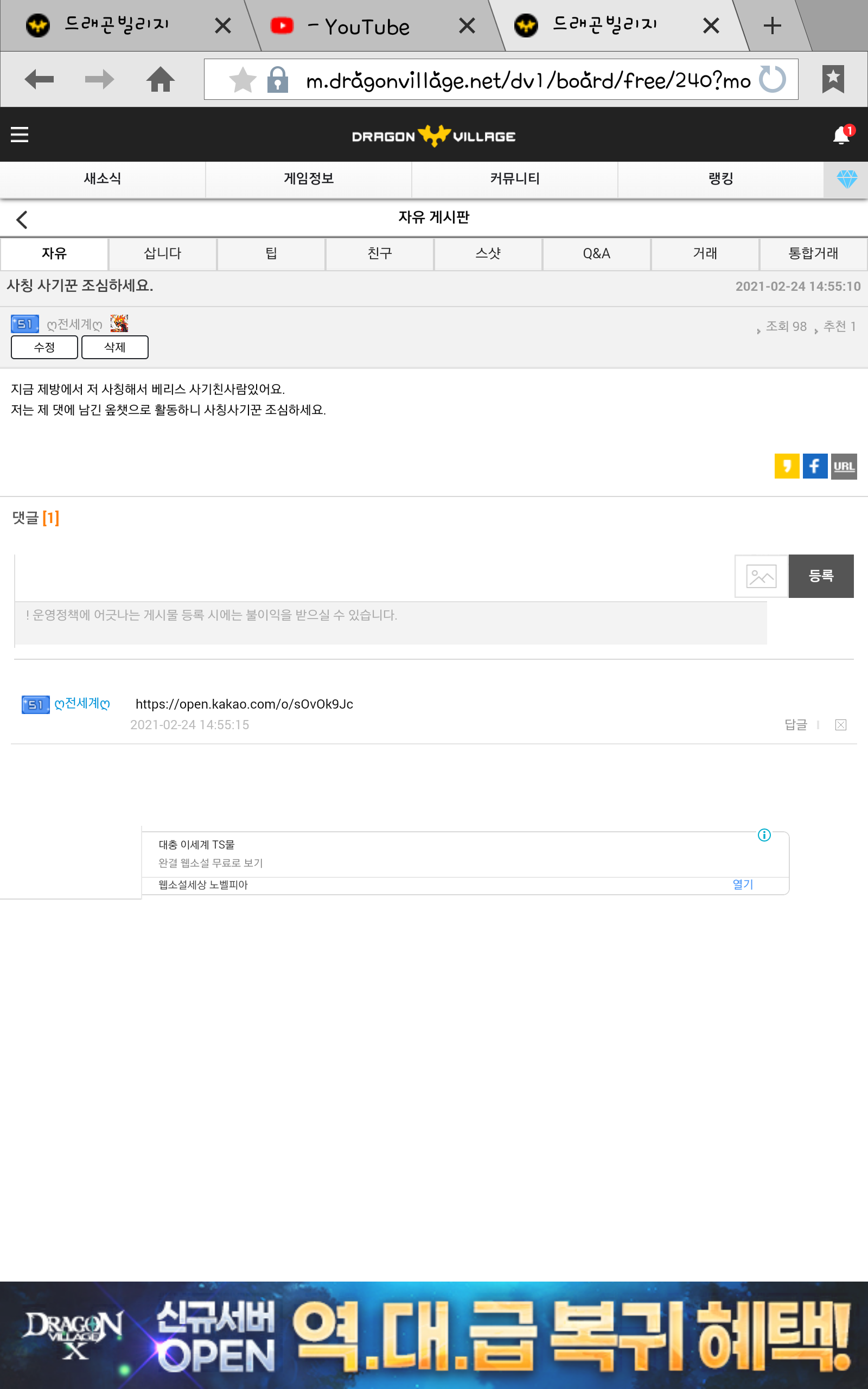The height and width of the screenshot is (1389, 868).
Task: Switch to the Q&A board tab
Action: [596, 254]
